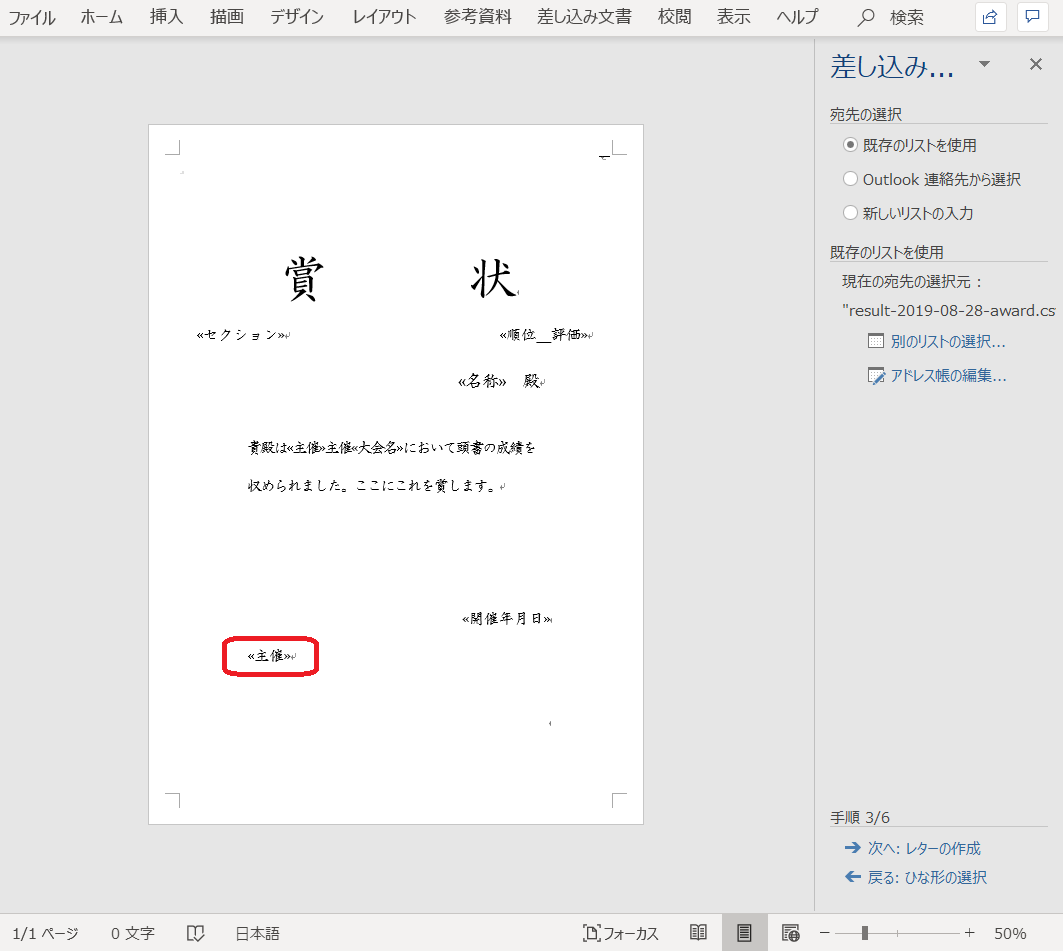The image size is (1063, 951).
Task: Expand the mail merge pane options arrow
Action: [984, 65]
